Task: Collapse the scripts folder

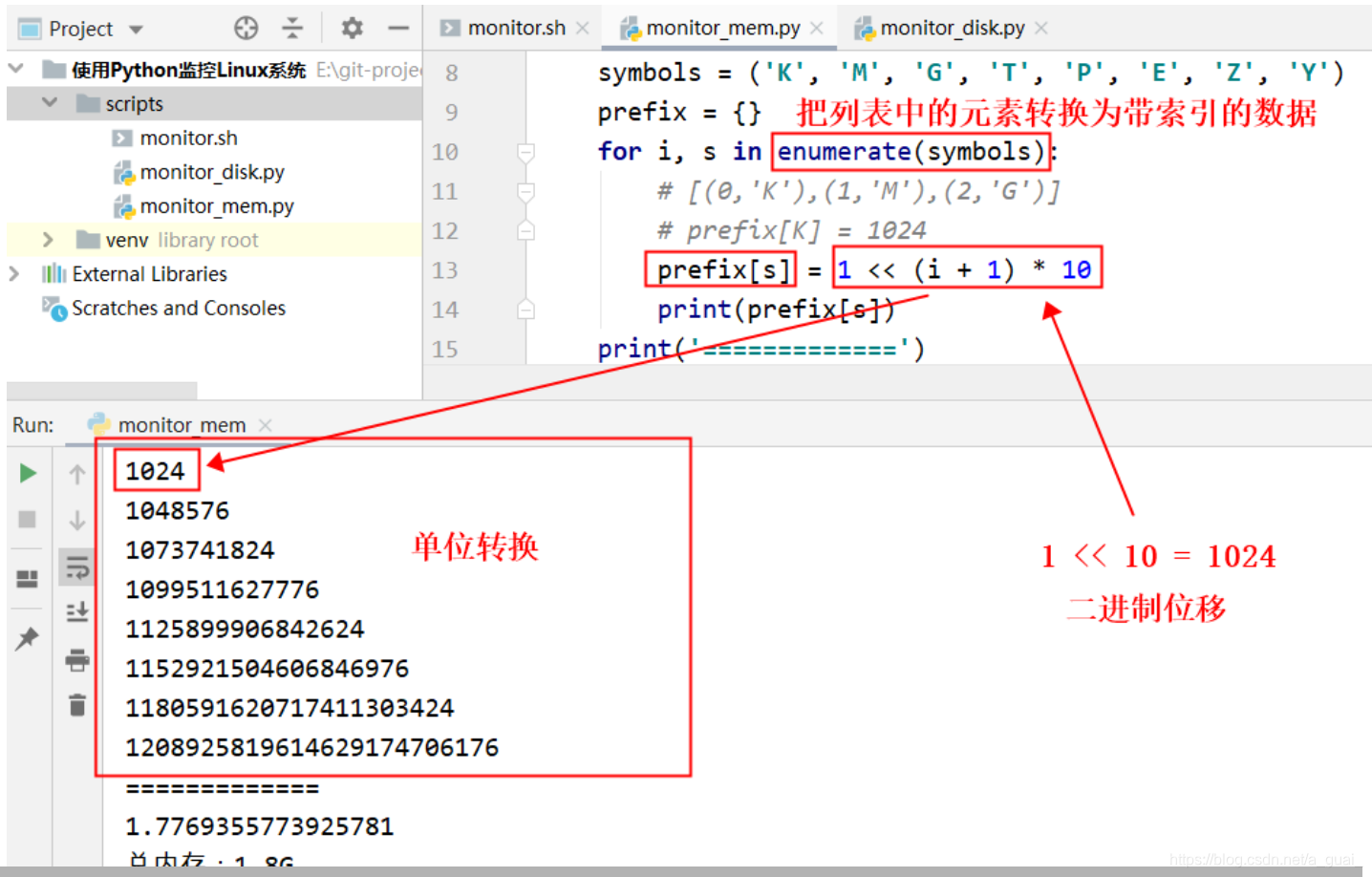Action: 50,102
